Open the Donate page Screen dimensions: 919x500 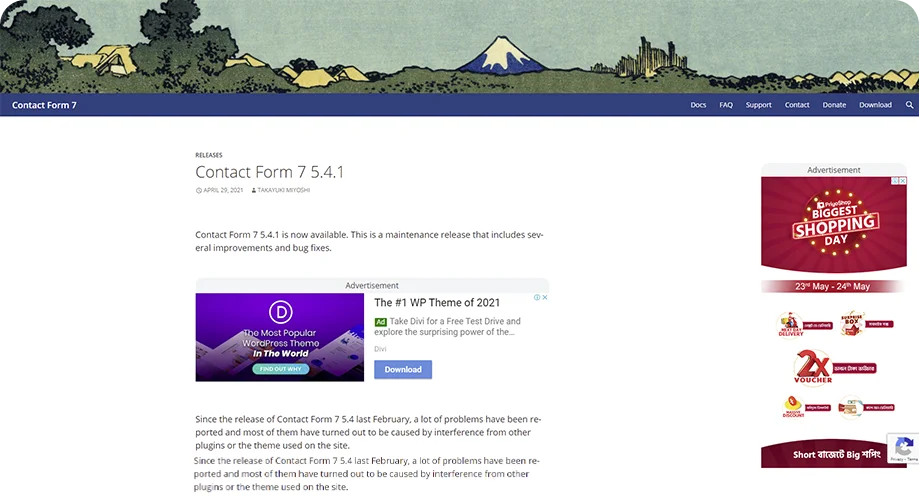[834, 105]
